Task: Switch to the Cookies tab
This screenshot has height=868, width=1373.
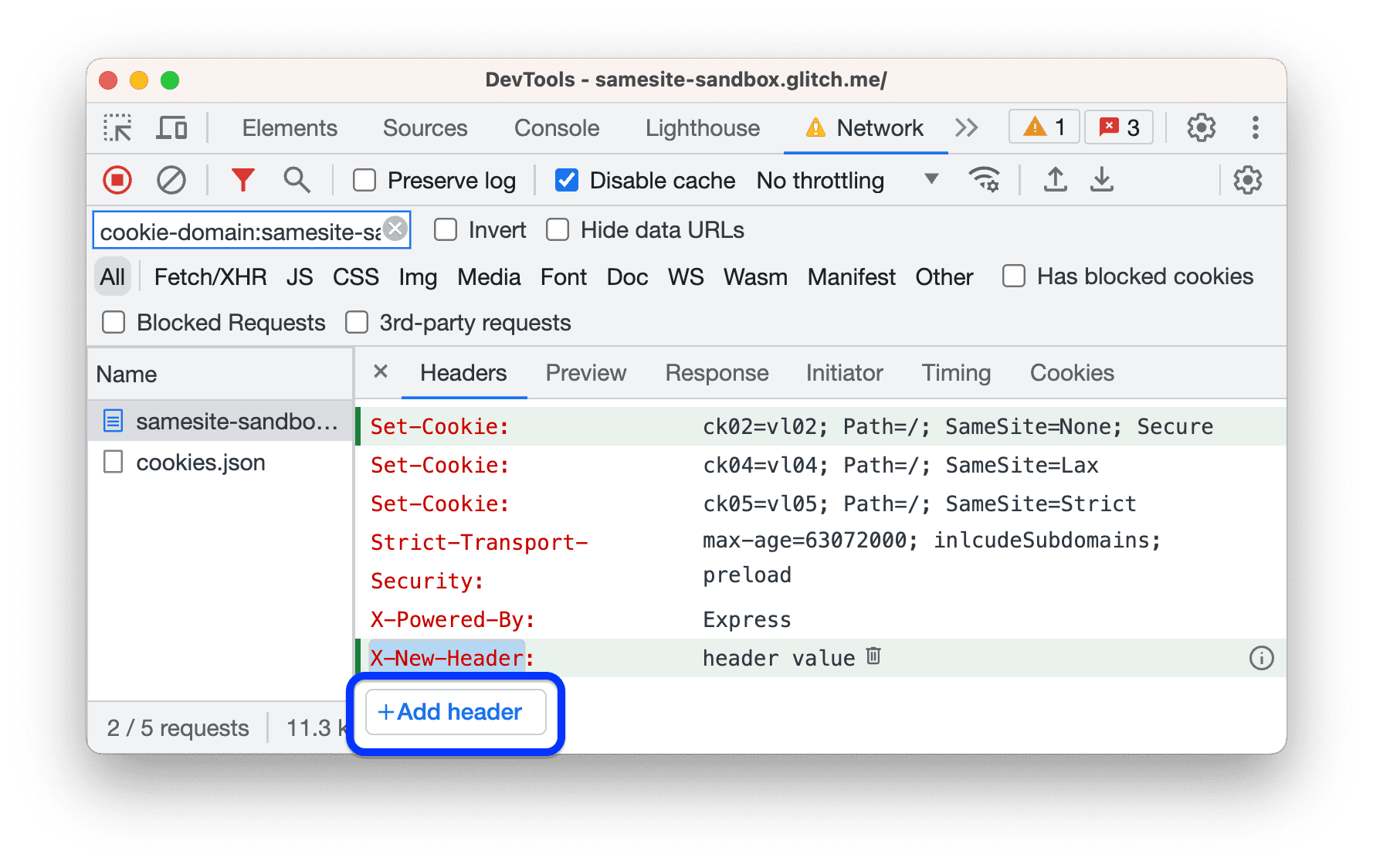Action: 1072,373
